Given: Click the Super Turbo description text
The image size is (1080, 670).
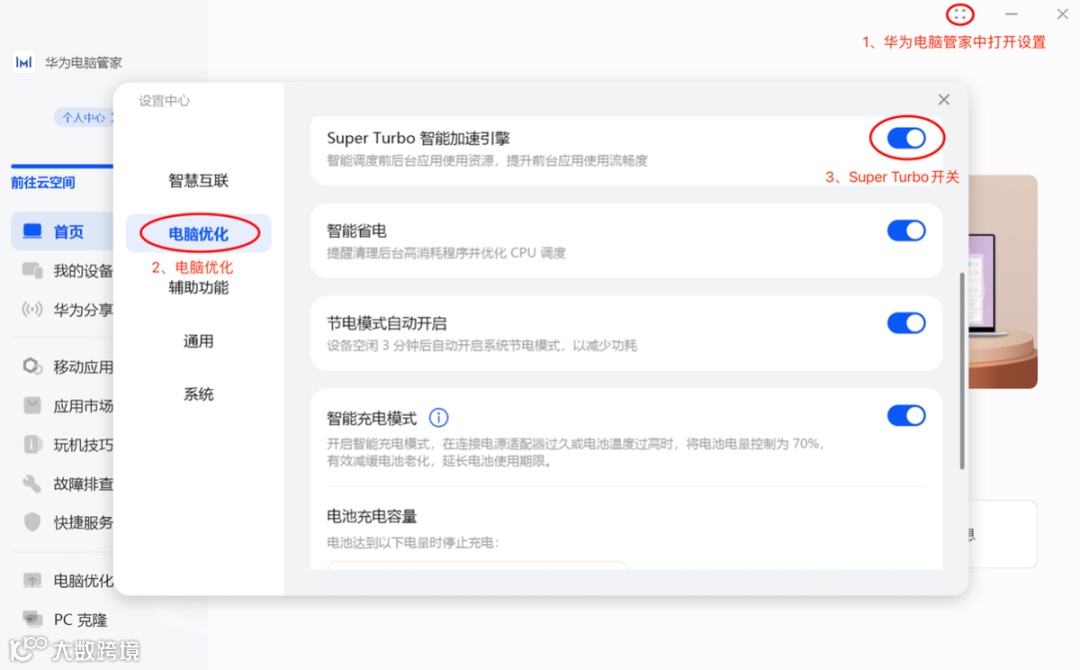Looking at the screenshot, I should [x=487, y=160].
